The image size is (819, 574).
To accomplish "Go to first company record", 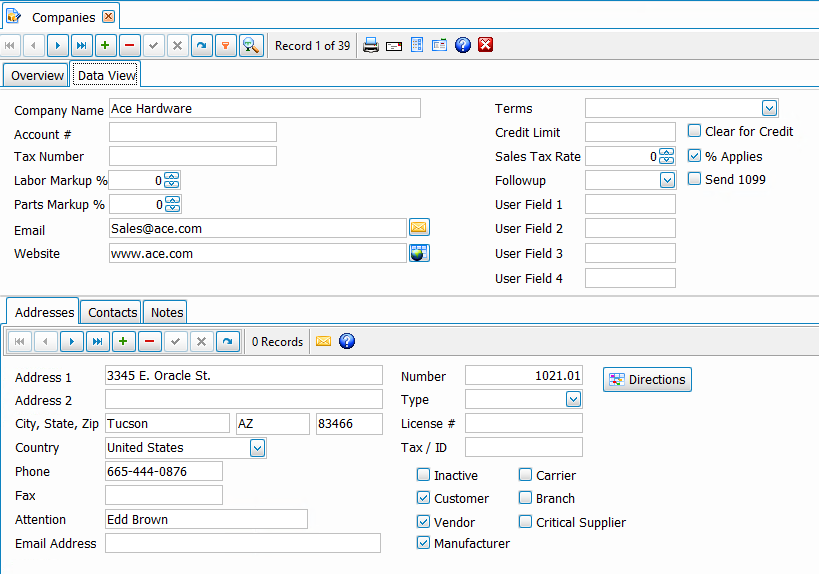I will point(10,45).
